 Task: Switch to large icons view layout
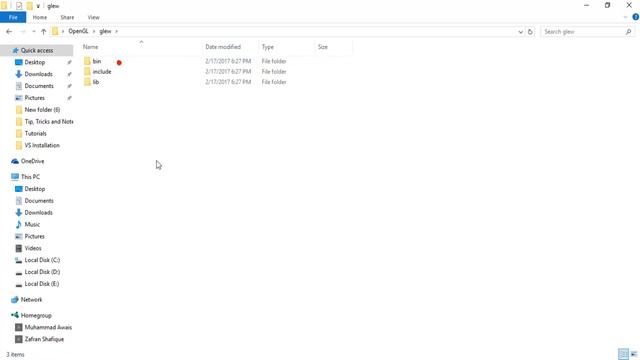click(634, 354)
